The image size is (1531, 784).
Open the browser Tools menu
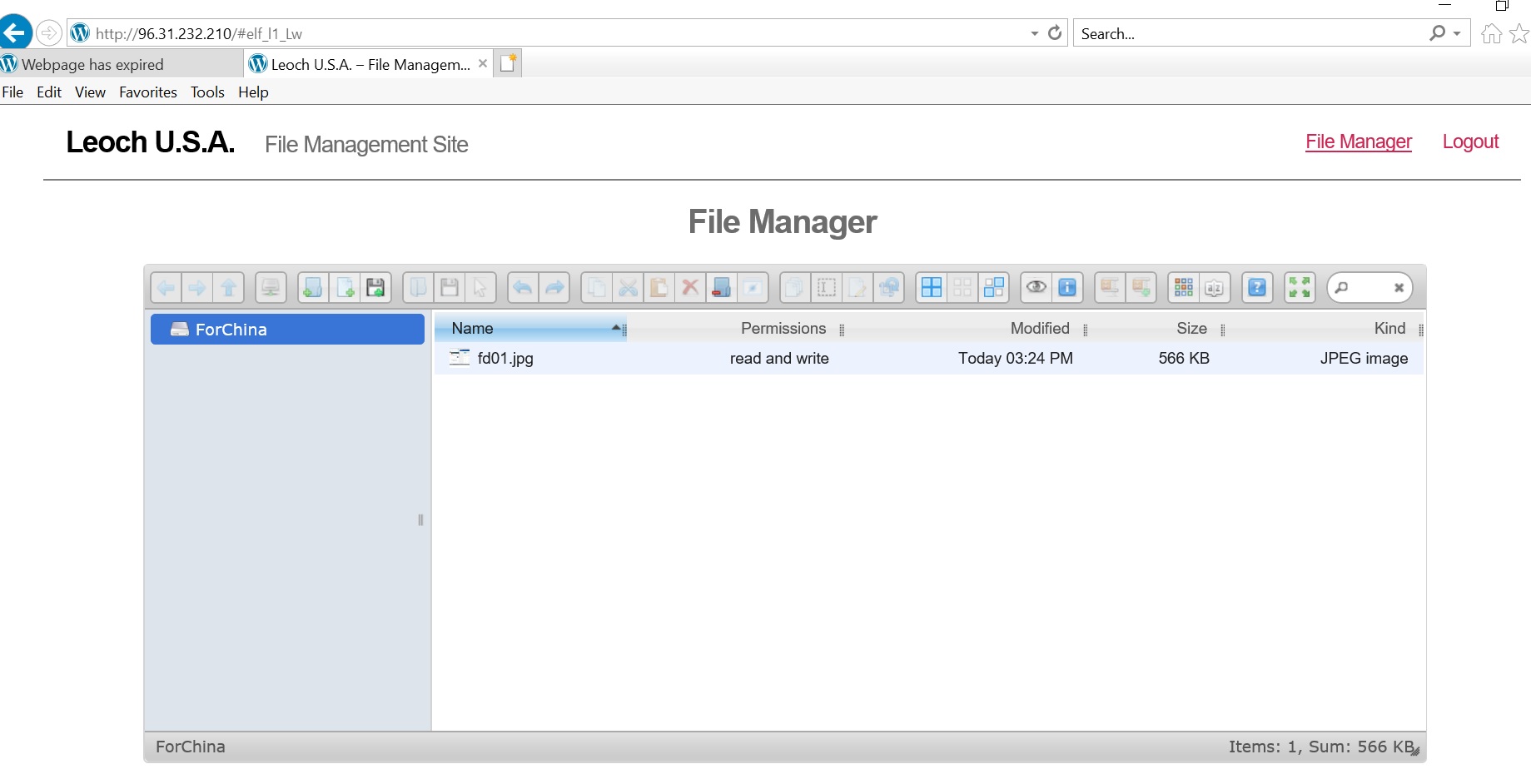[x=207, y=92]
